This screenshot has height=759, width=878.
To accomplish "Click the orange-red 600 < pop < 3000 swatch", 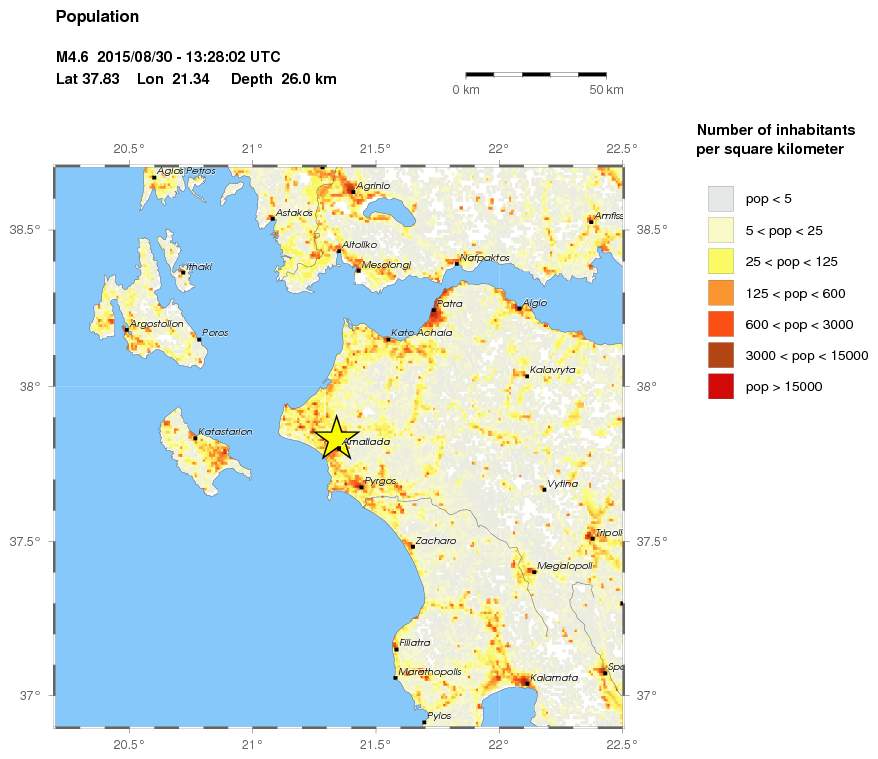I will pyautogui.click(x=720, y=324).
